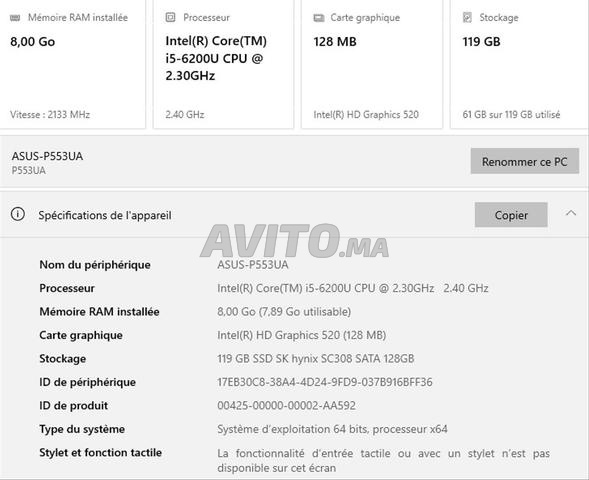
Task: Click the Renommer ce PC button
Action: pyautogui.click(x=524, y=162)
